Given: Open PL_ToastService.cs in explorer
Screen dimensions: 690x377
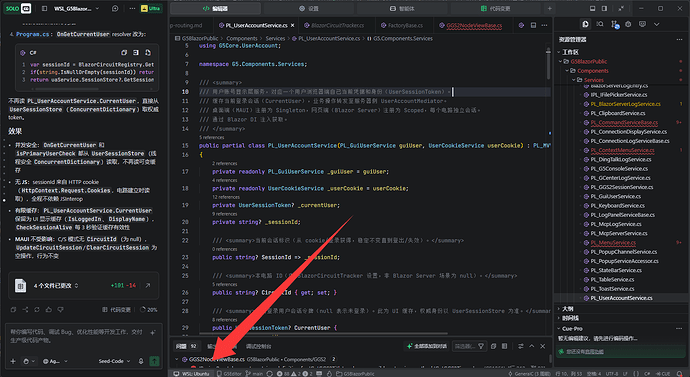Looking at the screenshot, I should tap(612, 289).
